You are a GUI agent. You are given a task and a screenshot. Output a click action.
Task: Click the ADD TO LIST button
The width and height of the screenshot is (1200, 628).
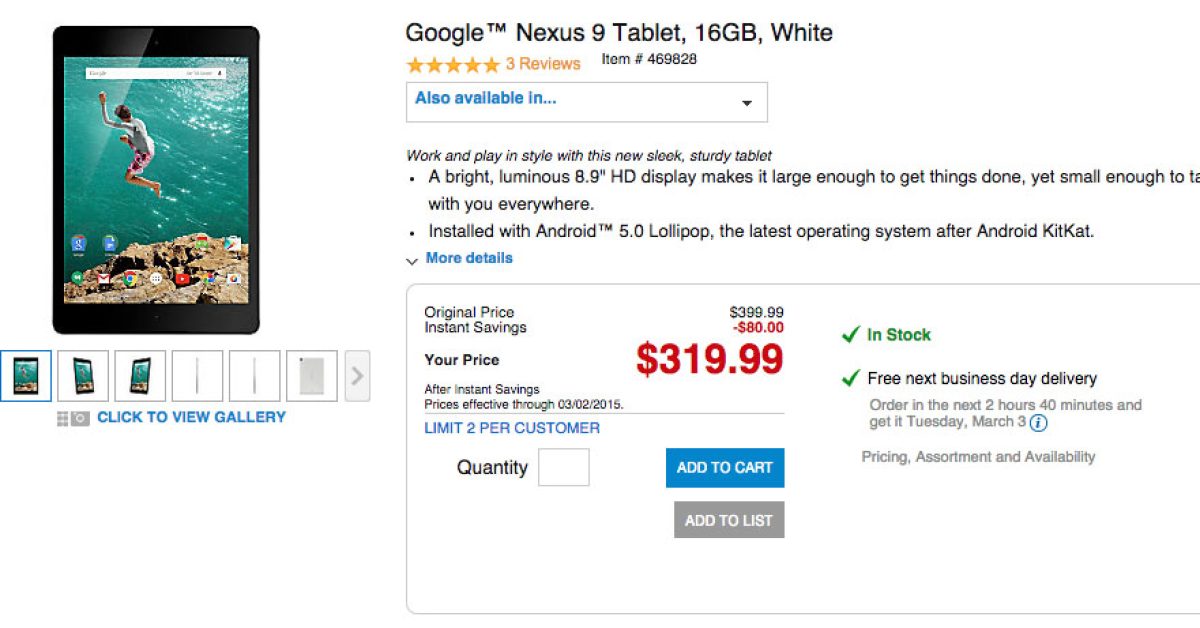coord(729,520)
